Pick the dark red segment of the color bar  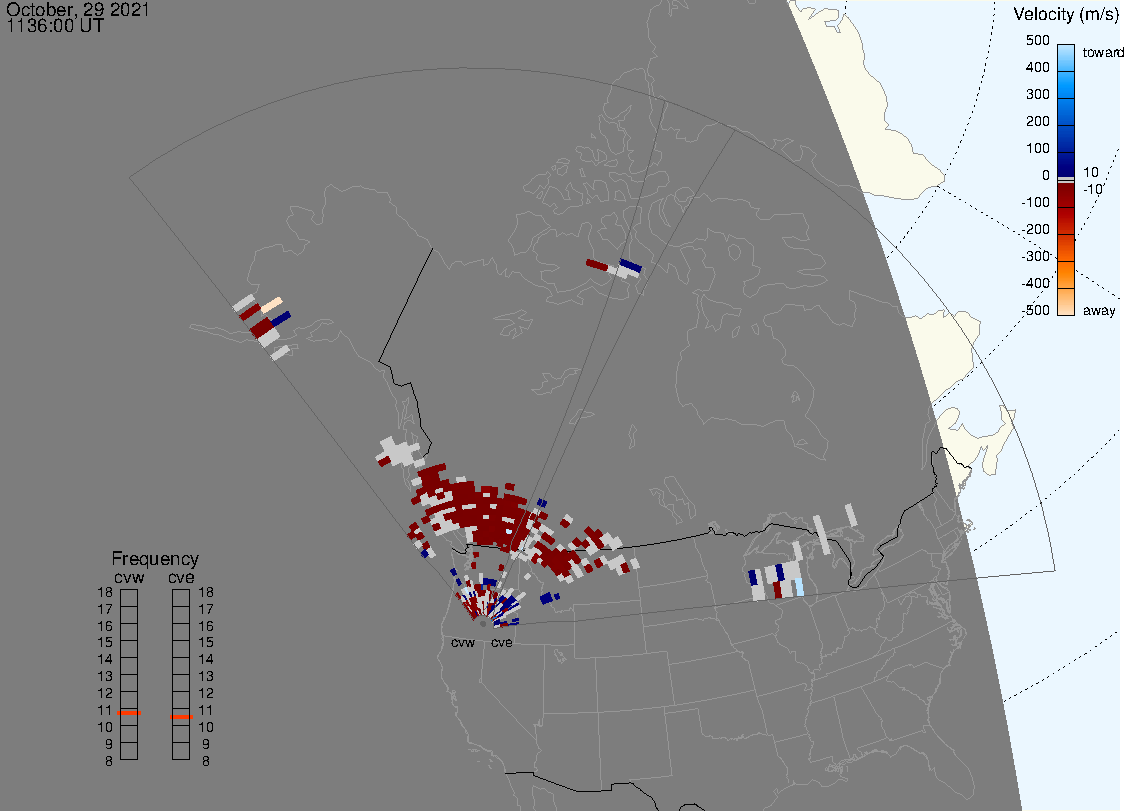1066,195
